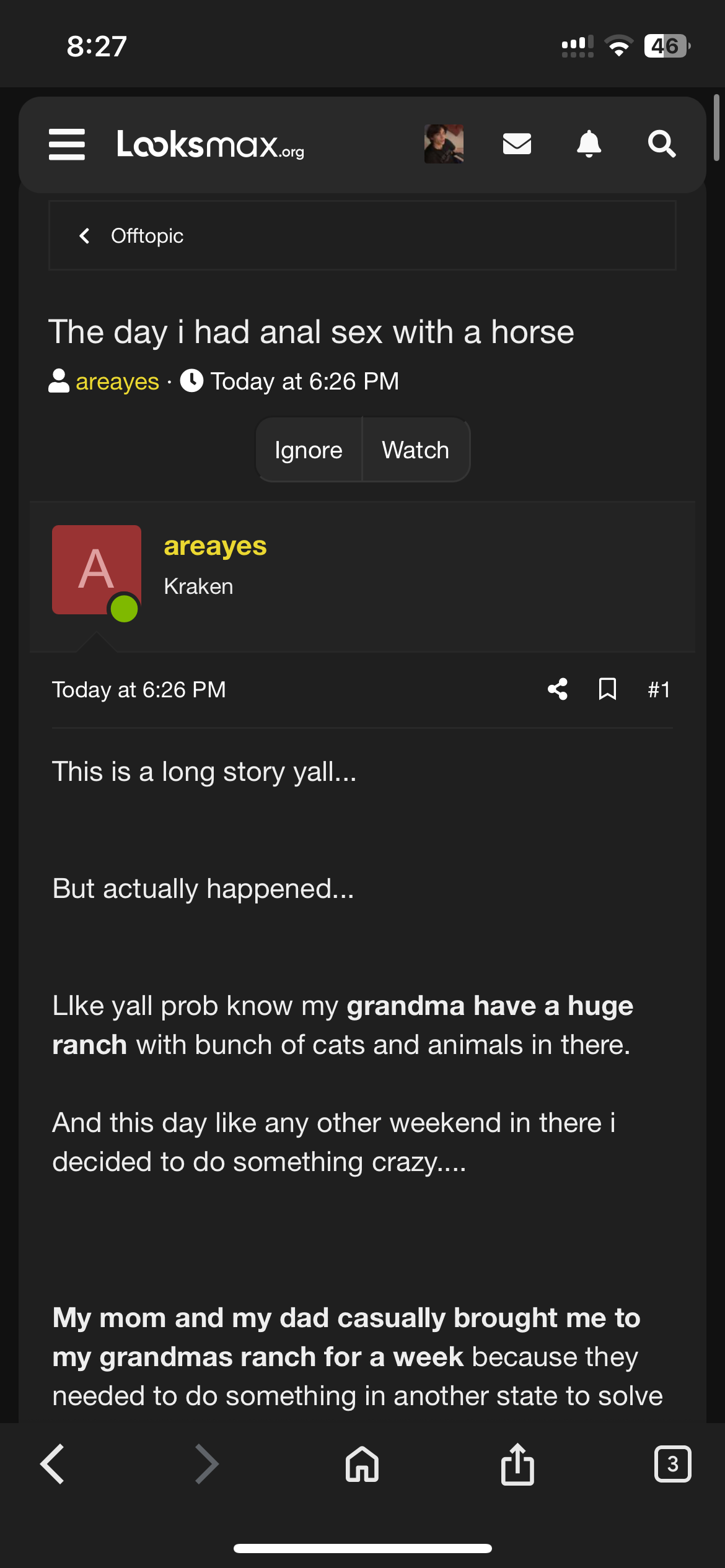Image resolution: width=725 pixels, height=1568 pixels.
Task: Tap the Watch thread button
Action: point(415,450)
